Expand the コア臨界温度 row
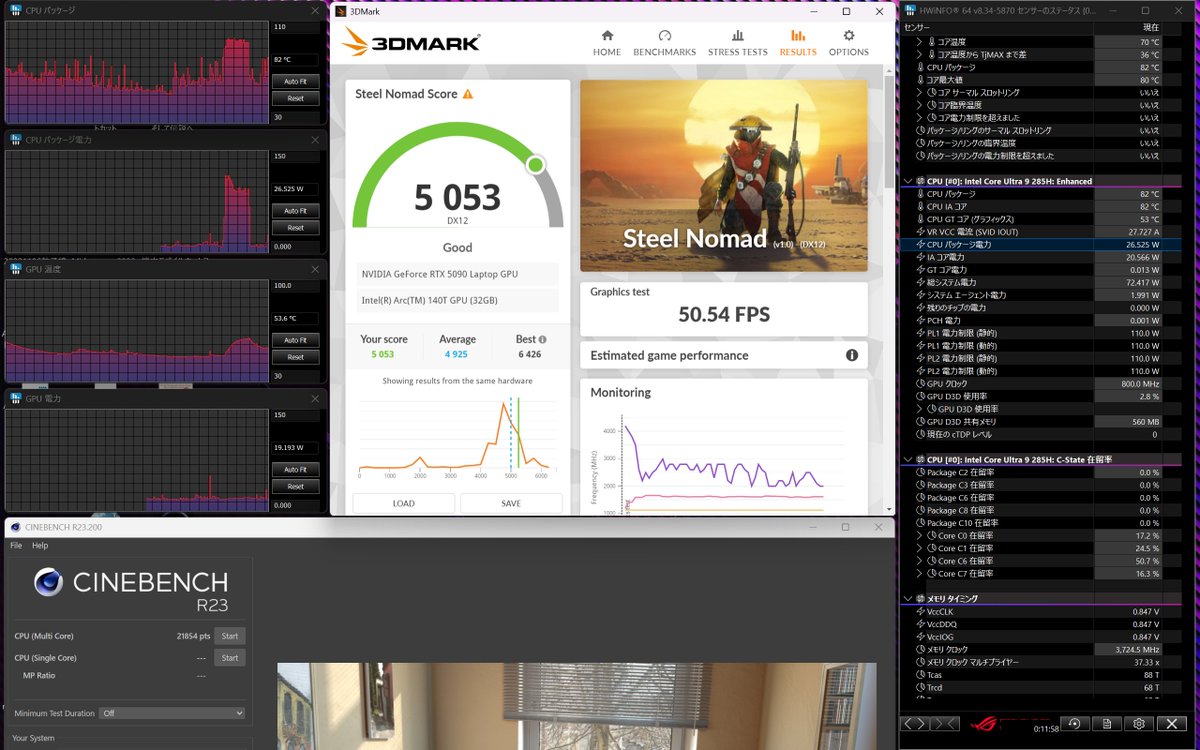Viewport: 1200px width, 750px height. tap(920, 105)
